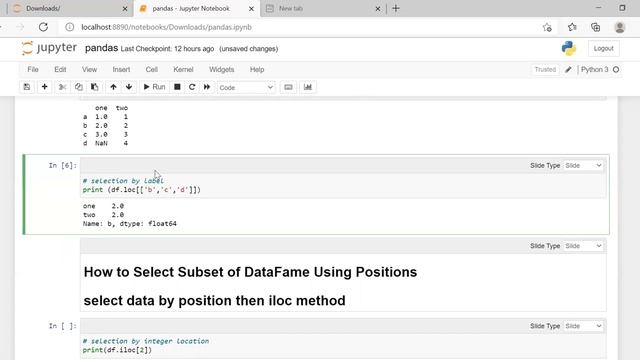640x360 pixels.
Task: Rename notebook by clicking pandas title
Action: point(101,48)
